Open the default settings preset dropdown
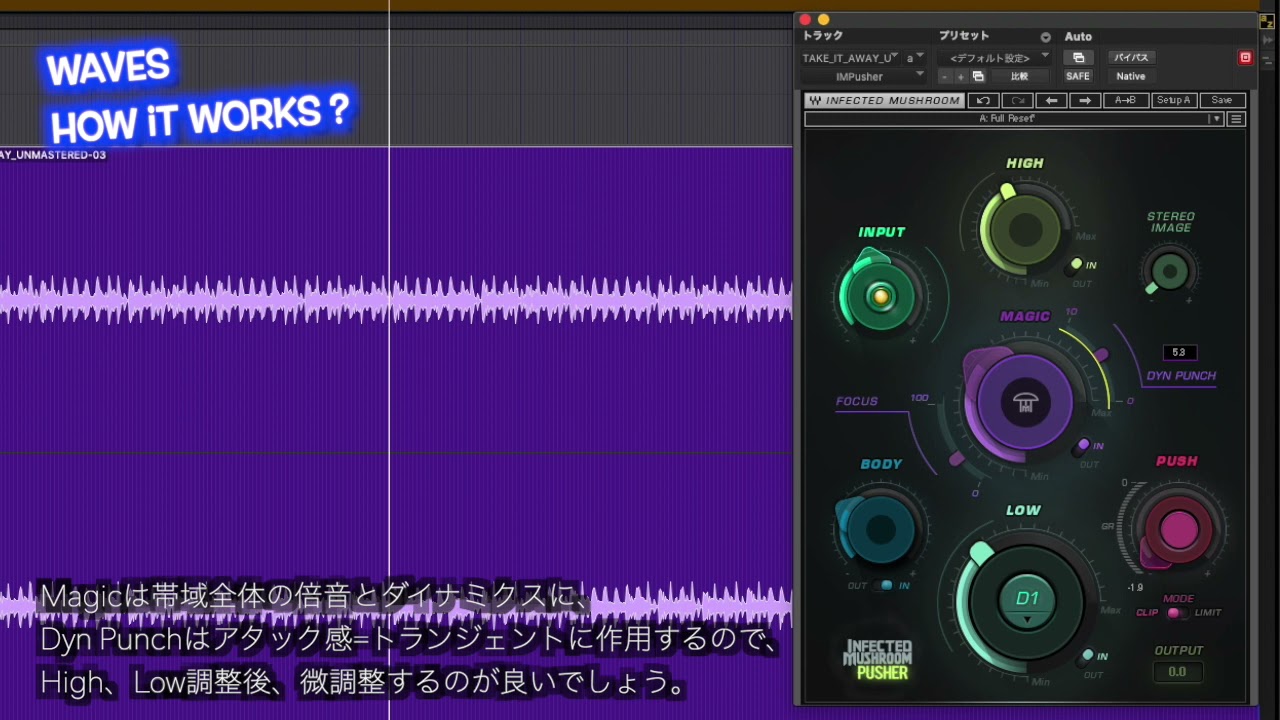The image size is (1280, 720). pyautogui.click(x=995, y=58)
